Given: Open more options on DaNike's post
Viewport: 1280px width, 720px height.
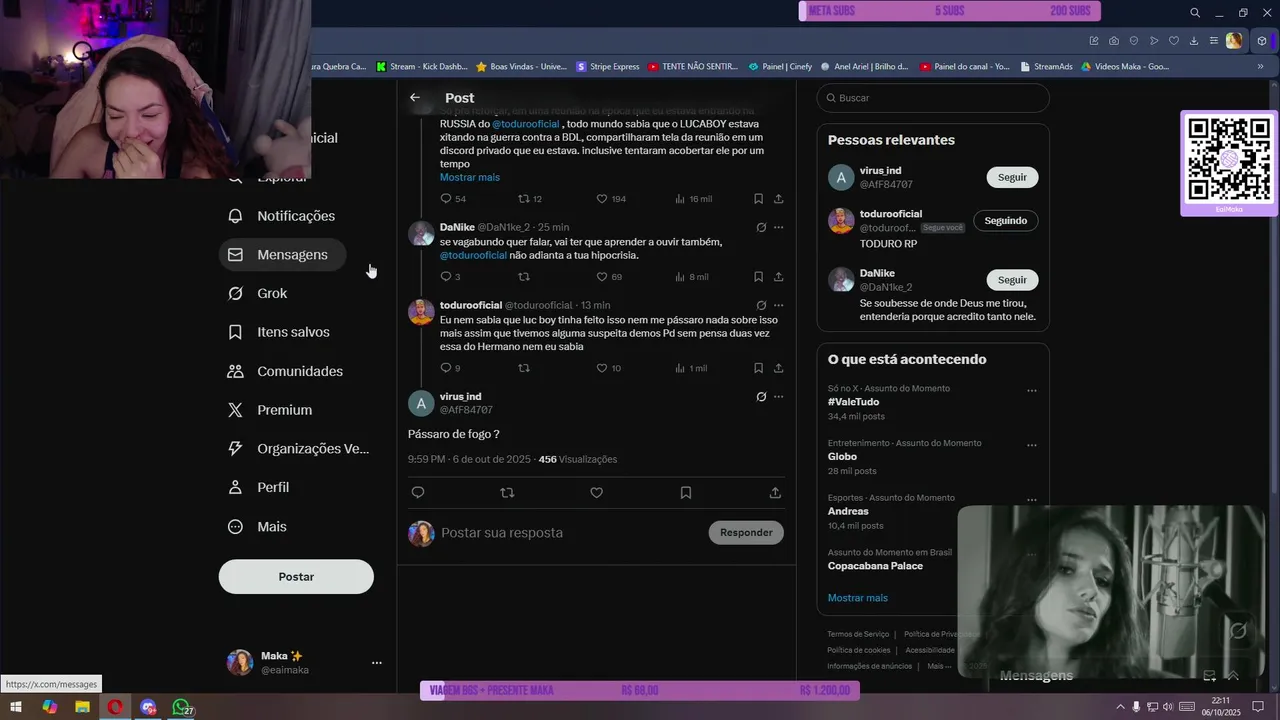Looking at the screenshot, I should (779, 227).
